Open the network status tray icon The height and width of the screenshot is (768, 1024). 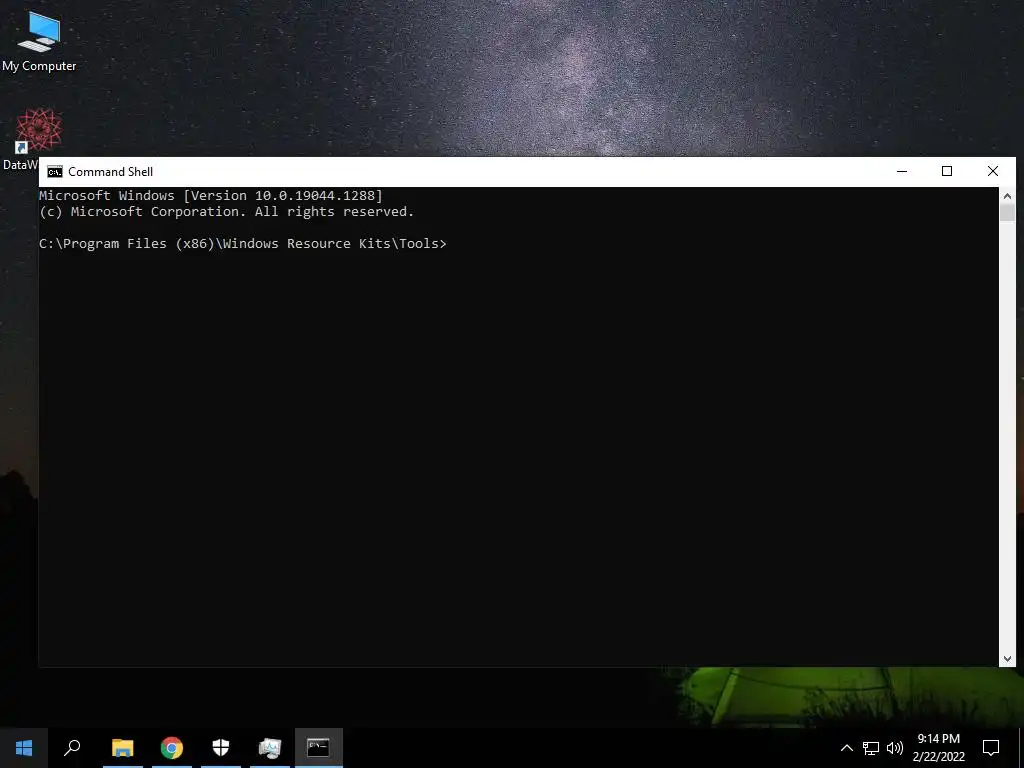click(x=871, y=748)
